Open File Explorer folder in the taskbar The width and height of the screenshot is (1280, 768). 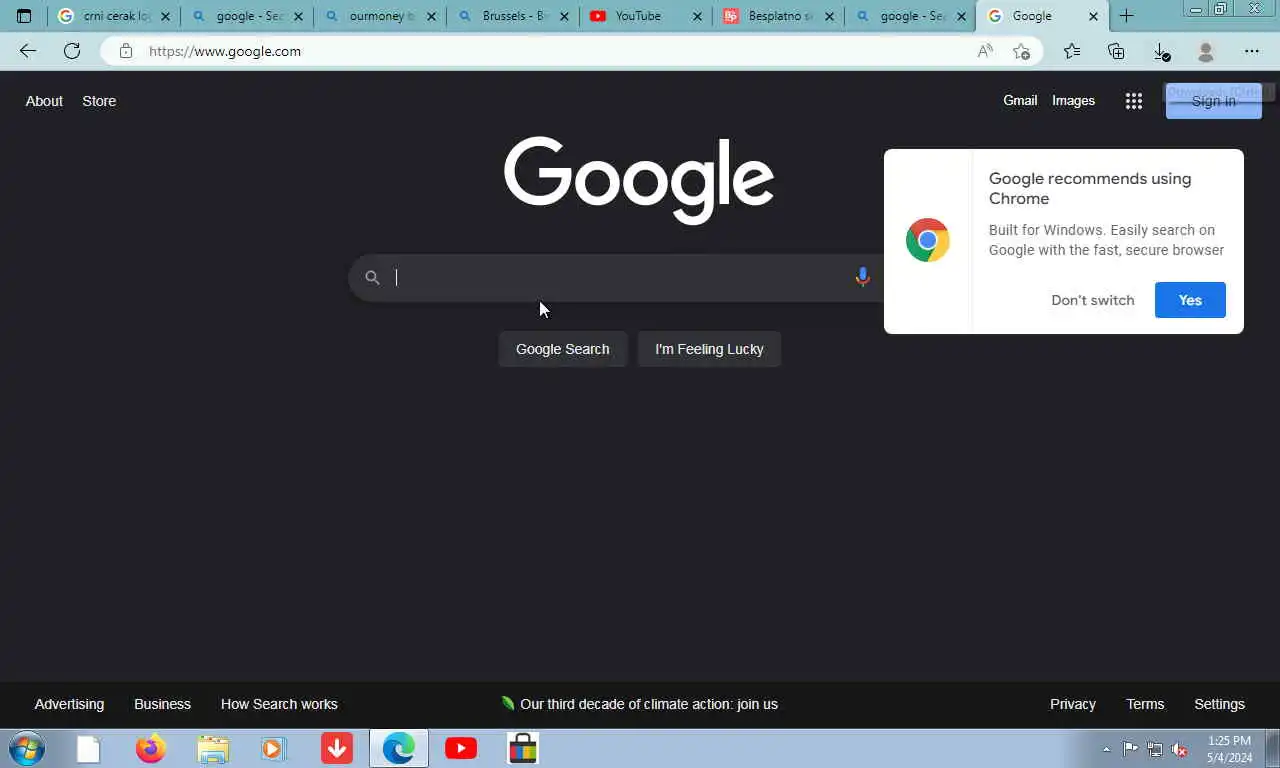(x=213, y=748)
